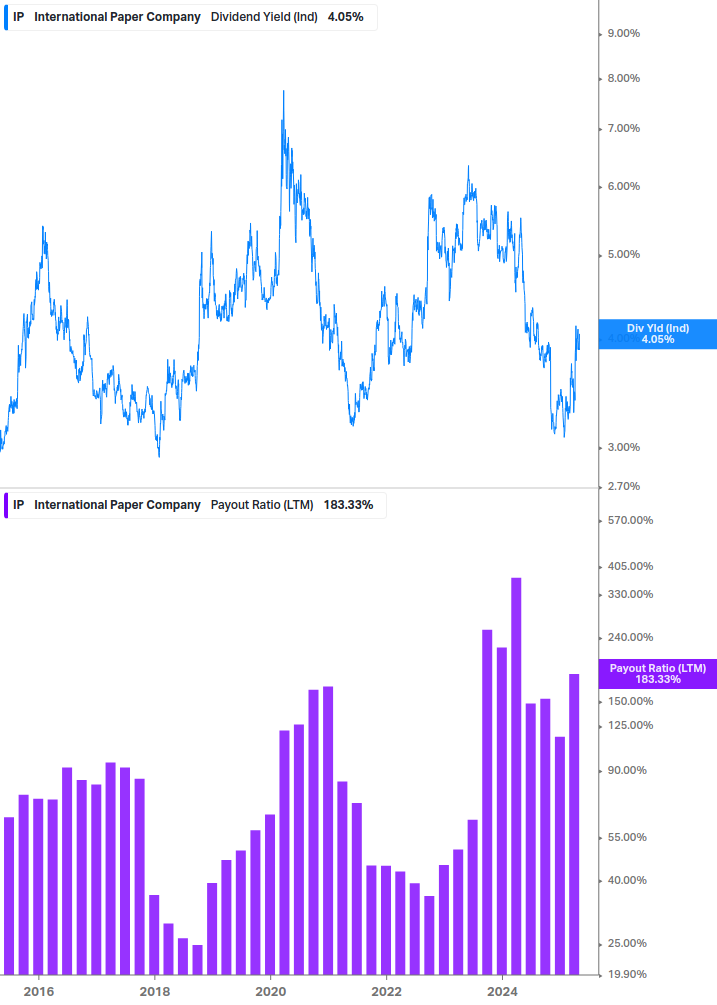
Task: Click the 125.00% payout axis label
Action: 630,726
